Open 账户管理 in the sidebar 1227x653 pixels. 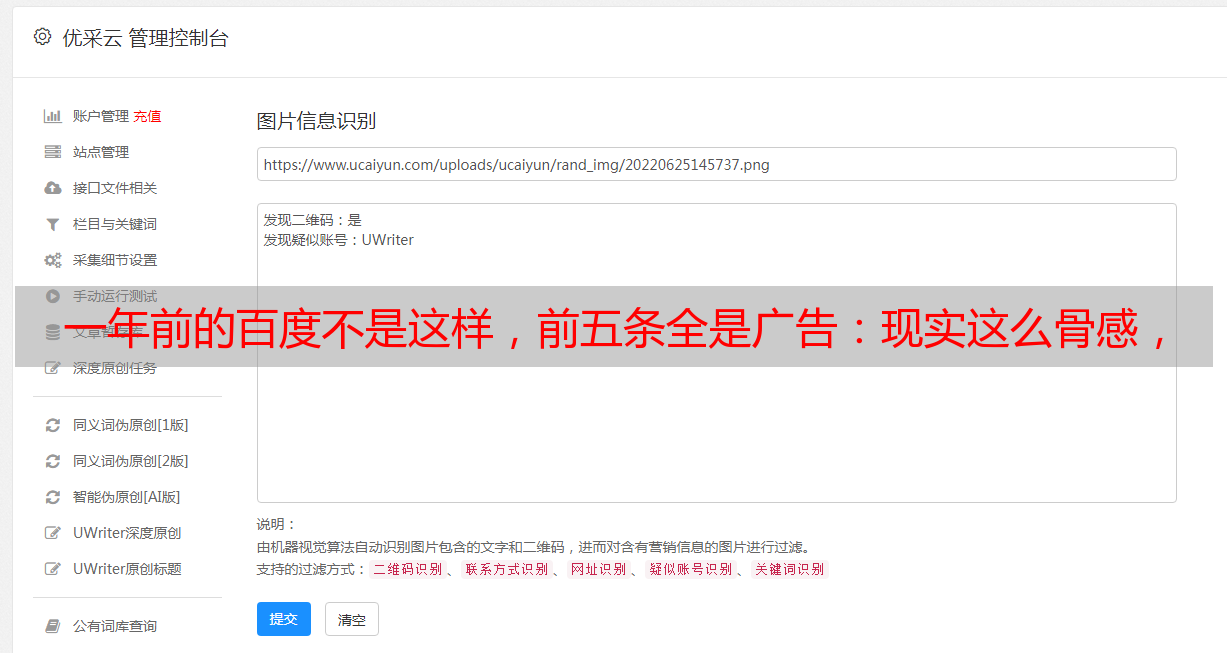[x=101, y=116]
